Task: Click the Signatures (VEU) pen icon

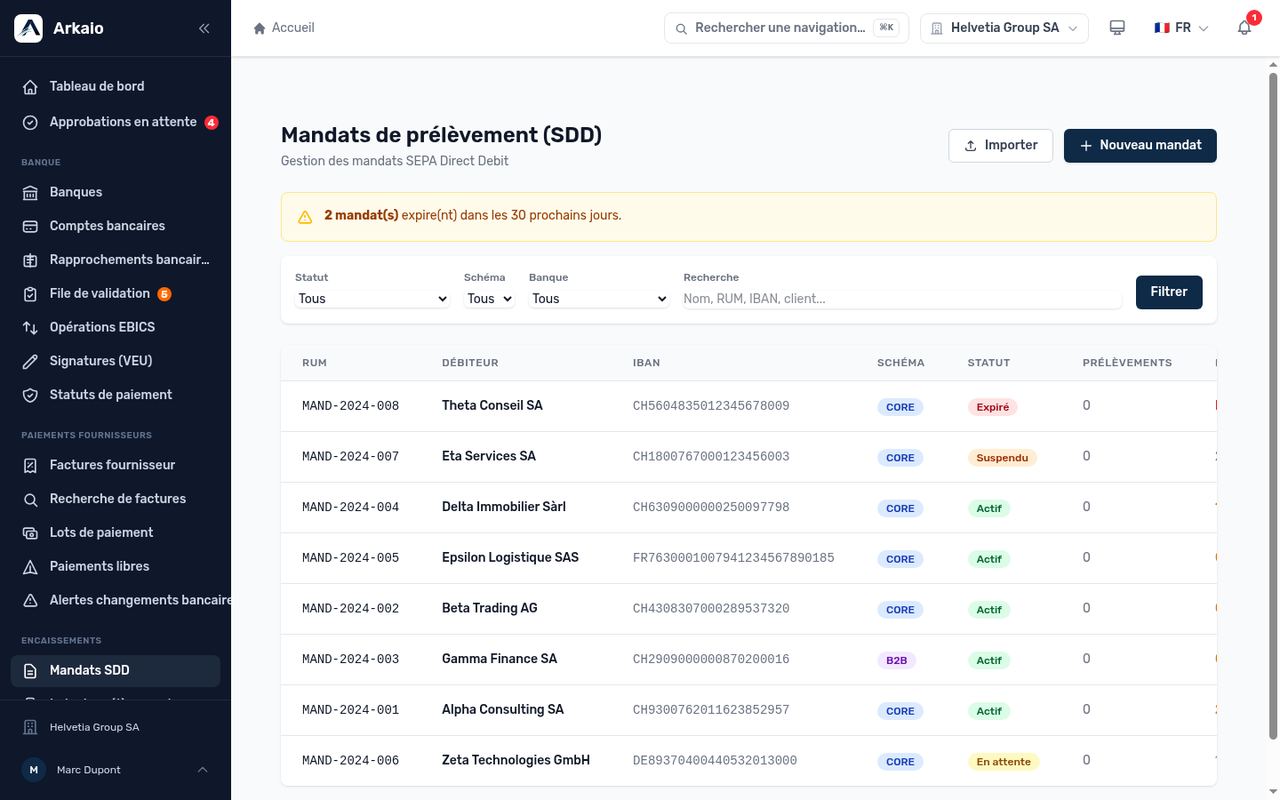Action: click(x=30, y=361)
